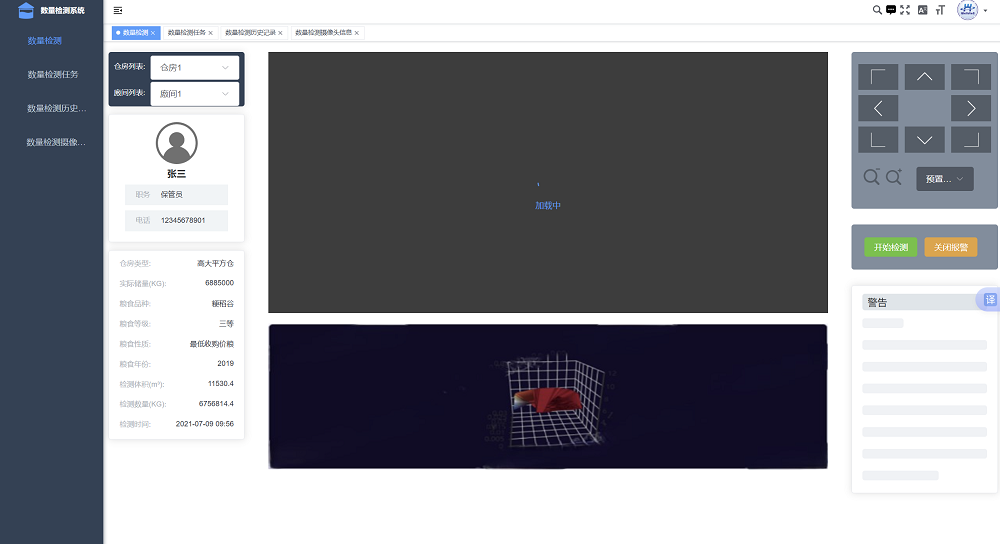Image resolution: width=1000 pixels, height=544 pixels.
Task: Open the message chat bubble icon
Action: 891,10
